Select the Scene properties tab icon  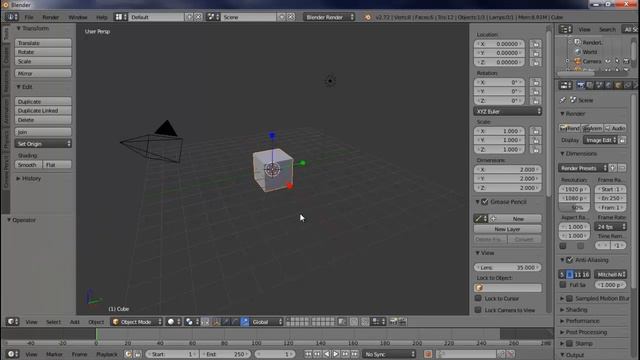pyautogui.click(x=599, y=85)
